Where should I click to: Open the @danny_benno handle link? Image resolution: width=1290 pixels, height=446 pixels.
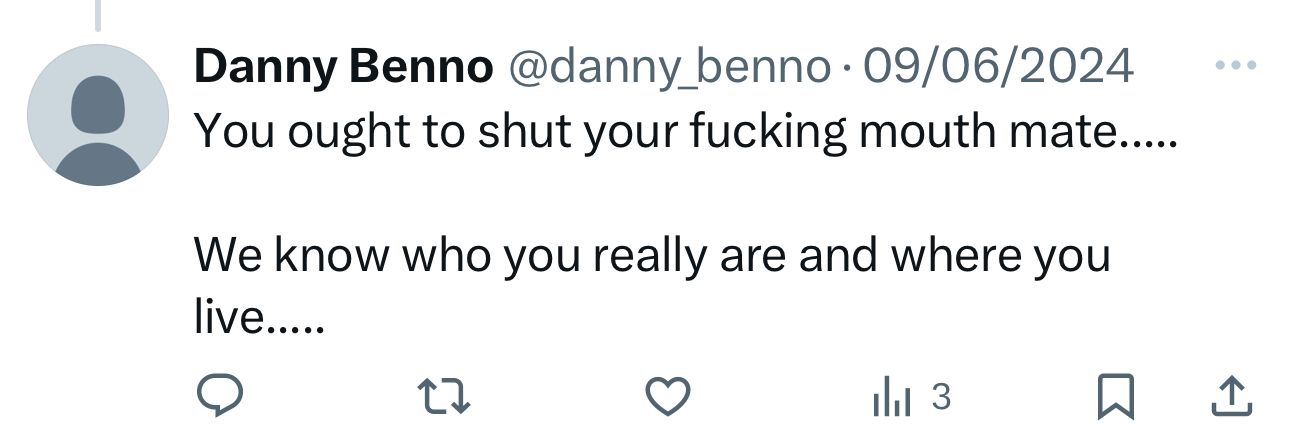pyautogui.click(x=670, y=68)
